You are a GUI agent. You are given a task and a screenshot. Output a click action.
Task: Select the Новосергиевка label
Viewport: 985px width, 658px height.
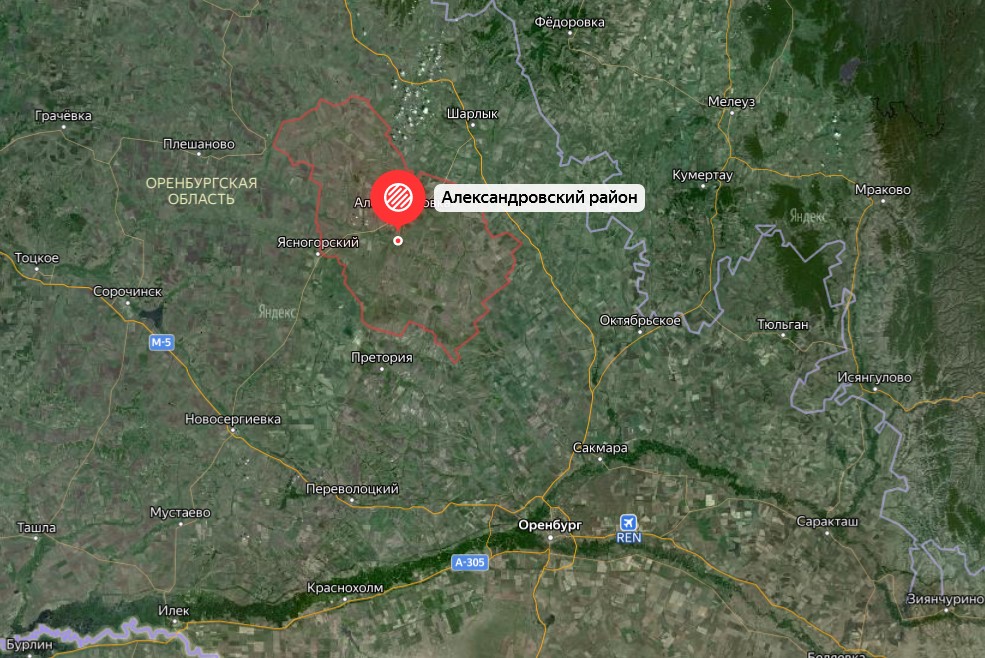point(232,419)
